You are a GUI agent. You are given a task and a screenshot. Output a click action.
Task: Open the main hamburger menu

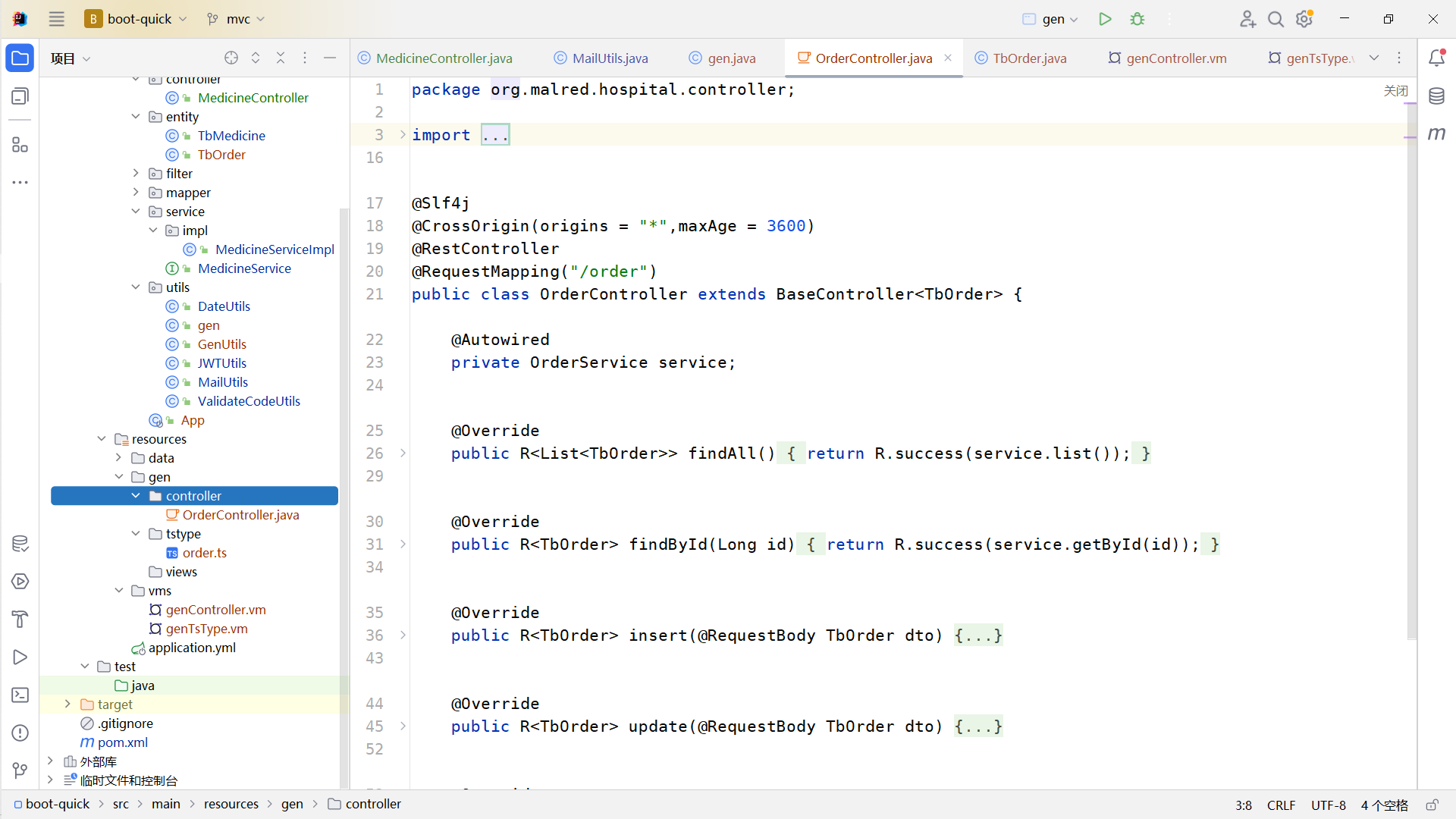tap(57, 19)
